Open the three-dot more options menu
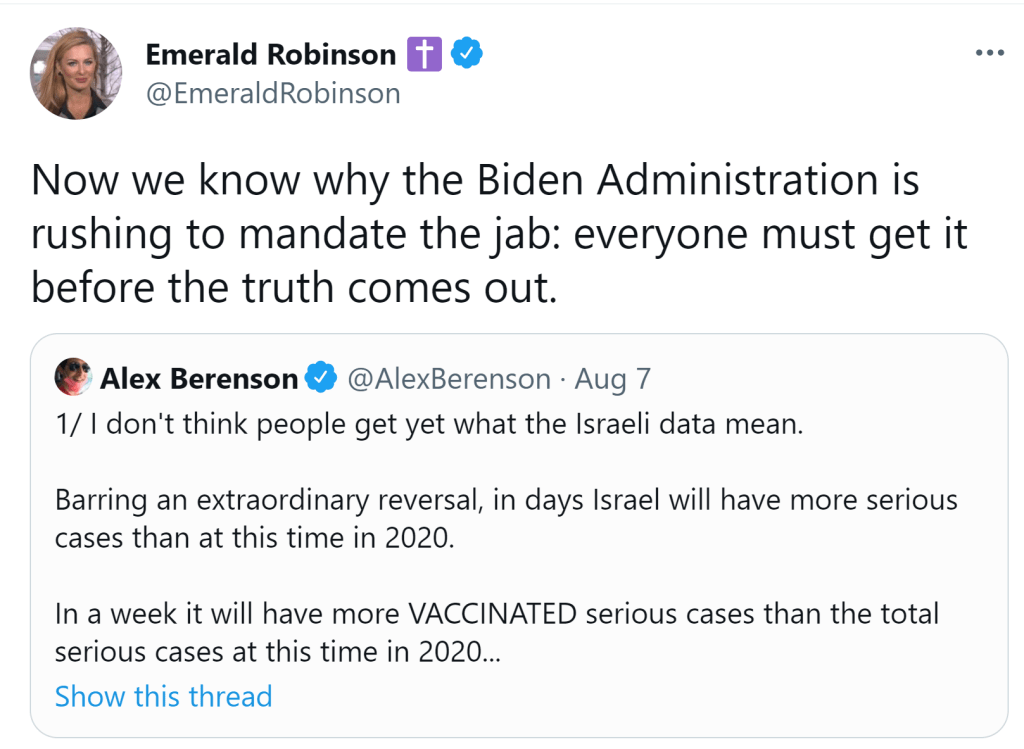The height and width of the screenshot is (749, 1024). point(988,53)
